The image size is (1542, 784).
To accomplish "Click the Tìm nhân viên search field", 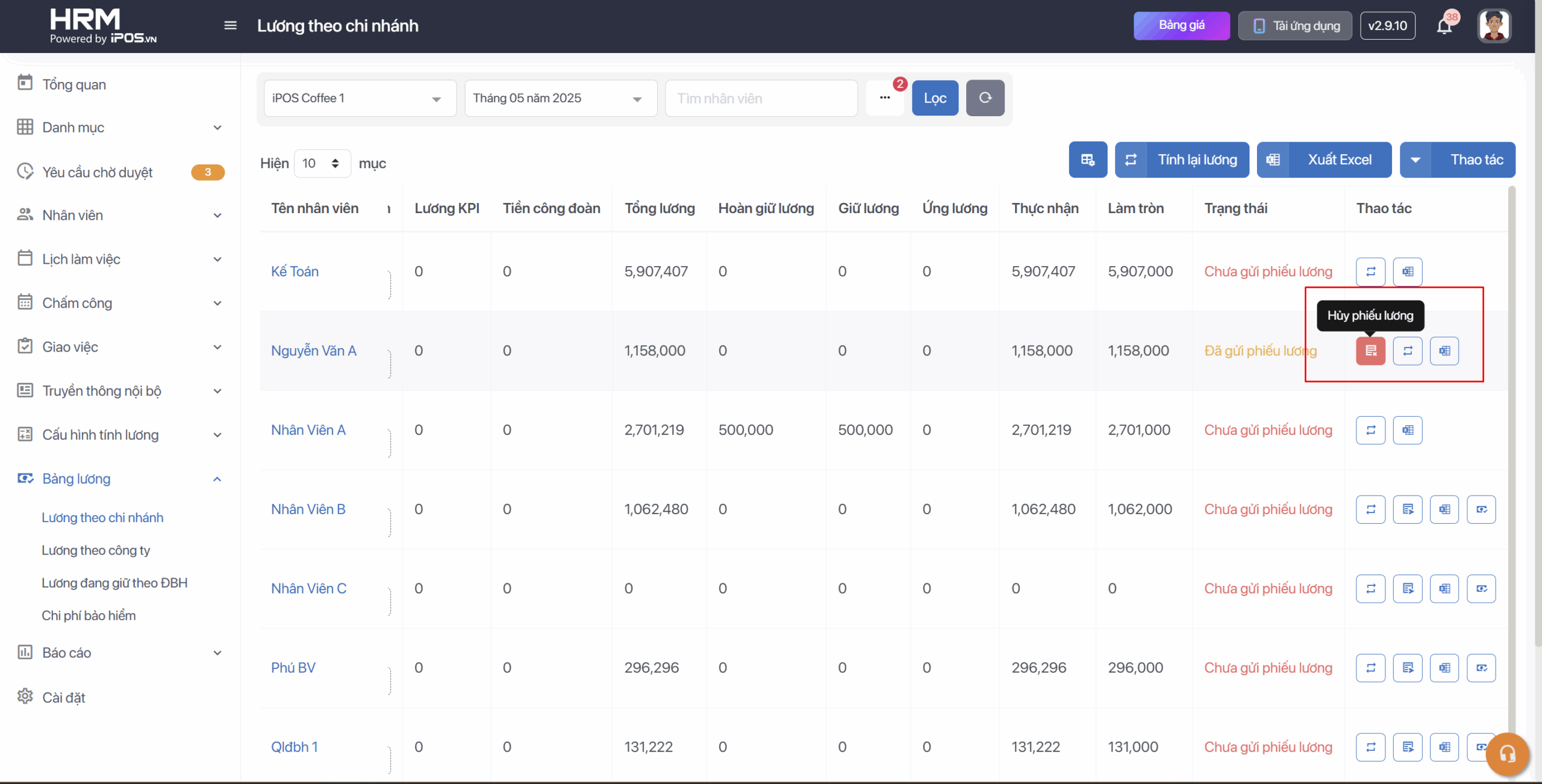I will pos(761,98).
